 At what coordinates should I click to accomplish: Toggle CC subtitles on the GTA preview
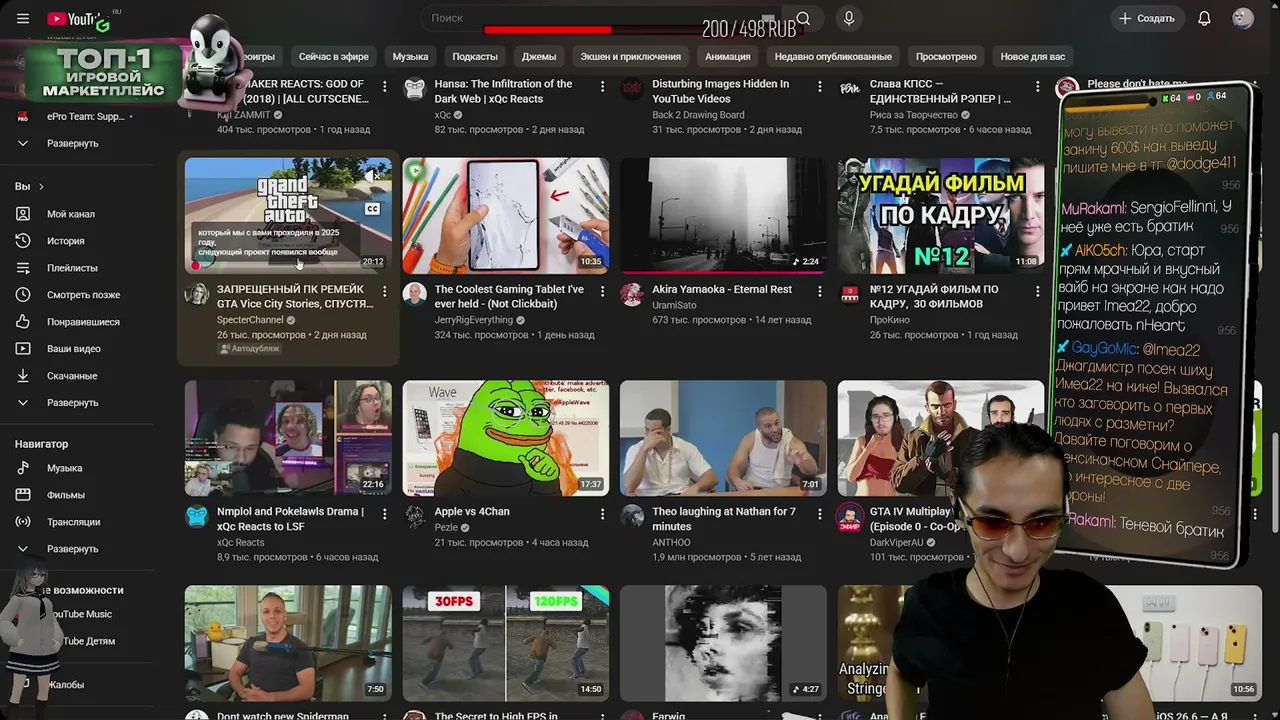(372, 209)
